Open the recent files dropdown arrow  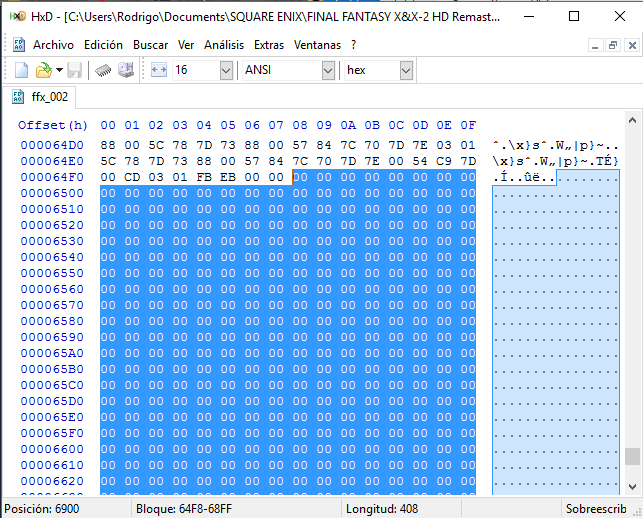[59, 70]
